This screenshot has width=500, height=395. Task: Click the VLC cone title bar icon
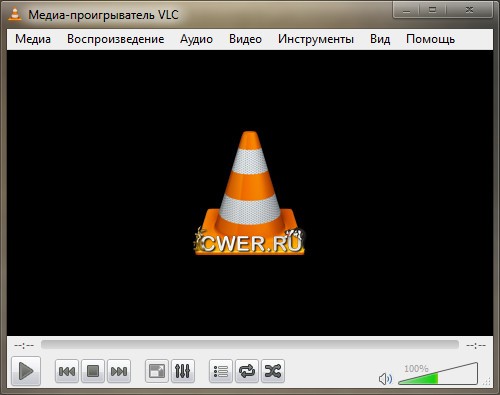click(15, 14)
